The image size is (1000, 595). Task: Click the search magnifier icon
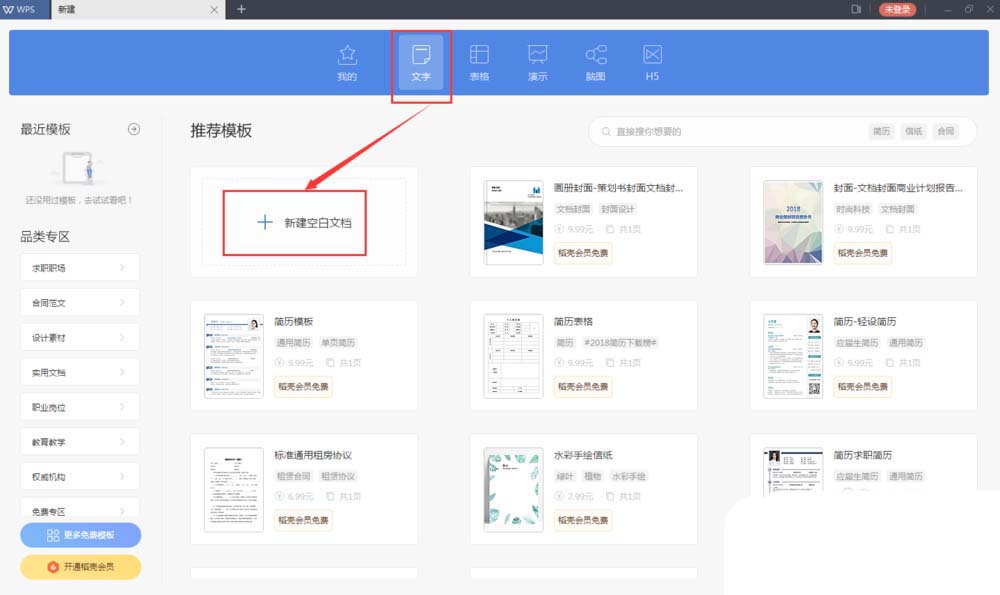(x=606, y=131)
